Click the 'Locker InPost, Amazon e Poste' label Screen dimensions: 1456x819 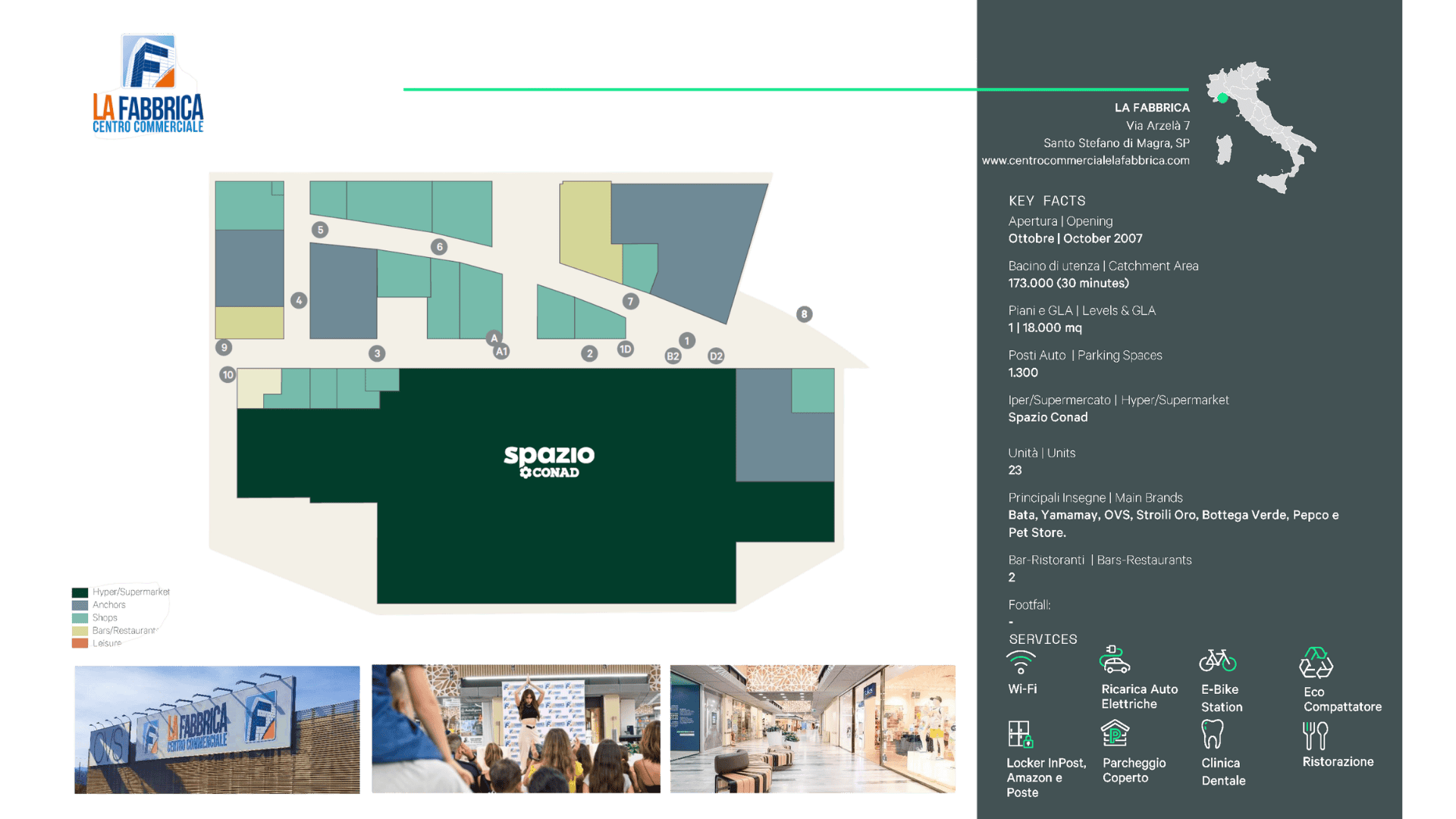(1046, 778)
